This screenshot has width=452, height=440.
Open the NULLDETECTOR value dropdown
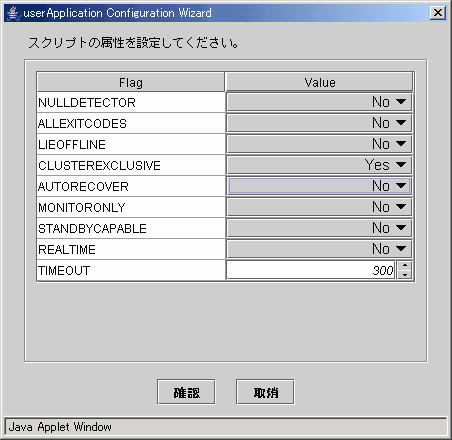tap(319, 102)
